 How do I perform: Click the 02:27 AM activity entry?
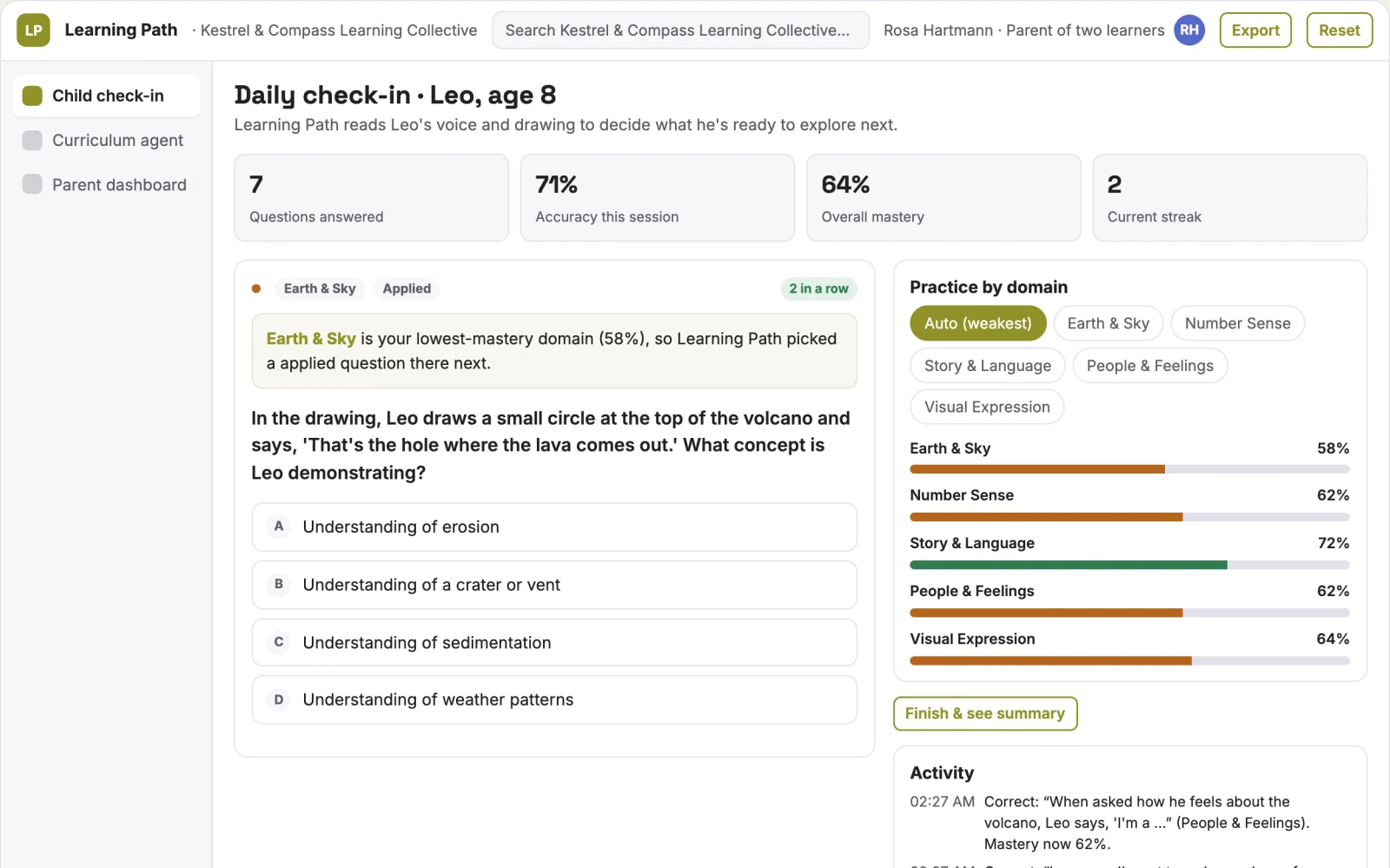click(1129, 823)
